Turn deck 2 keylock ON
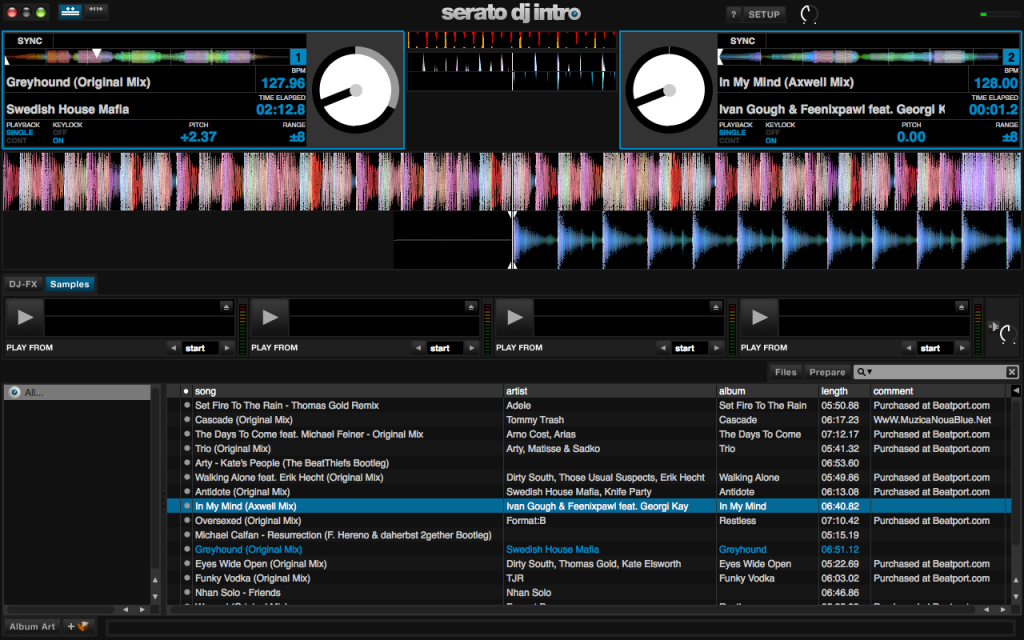The width and height of the screenshot is (1024, 640). pyautogui.click(x=771, y=140)
